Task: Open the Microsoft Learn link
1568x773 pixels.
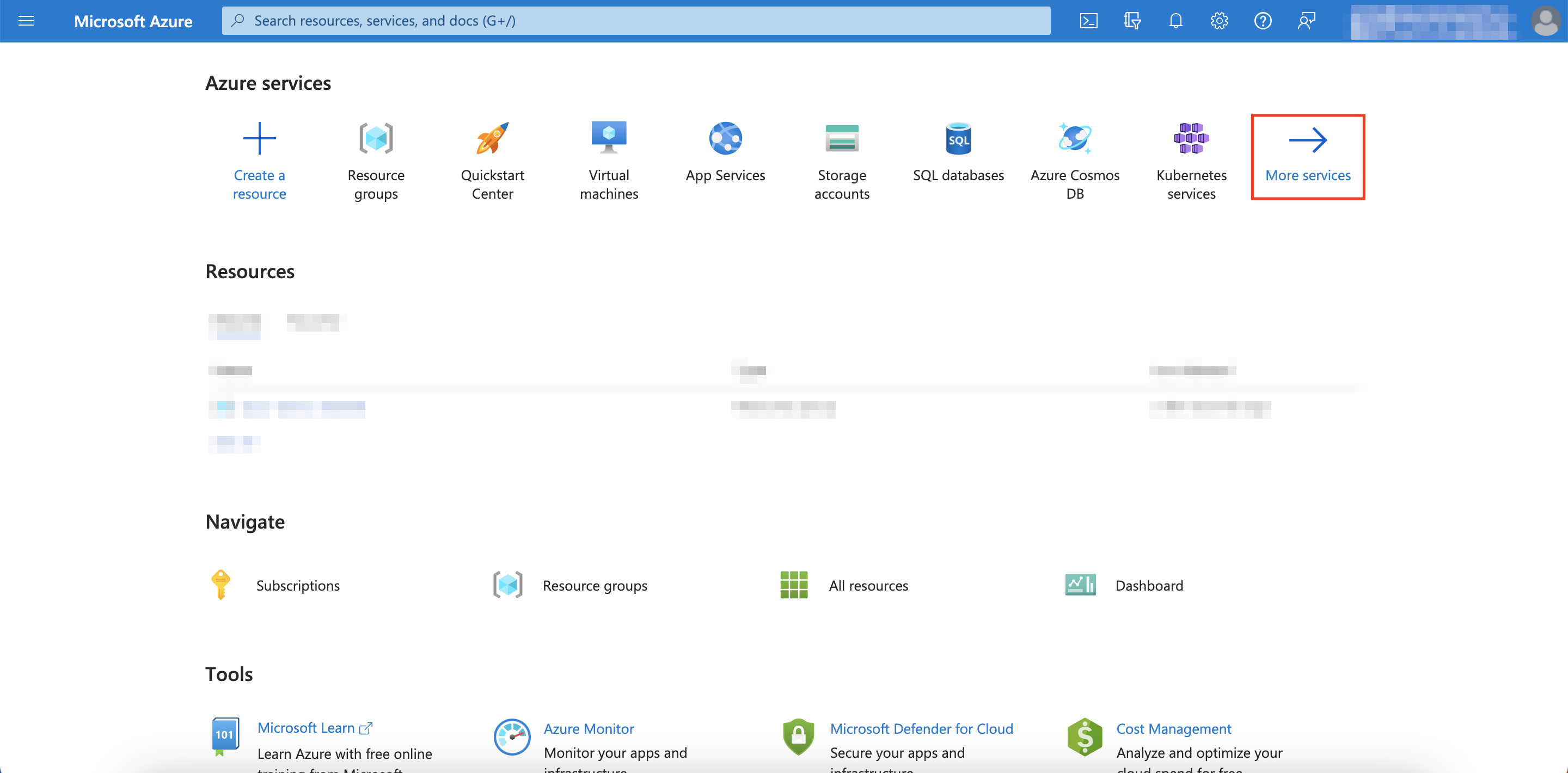Action: [306, 727]
